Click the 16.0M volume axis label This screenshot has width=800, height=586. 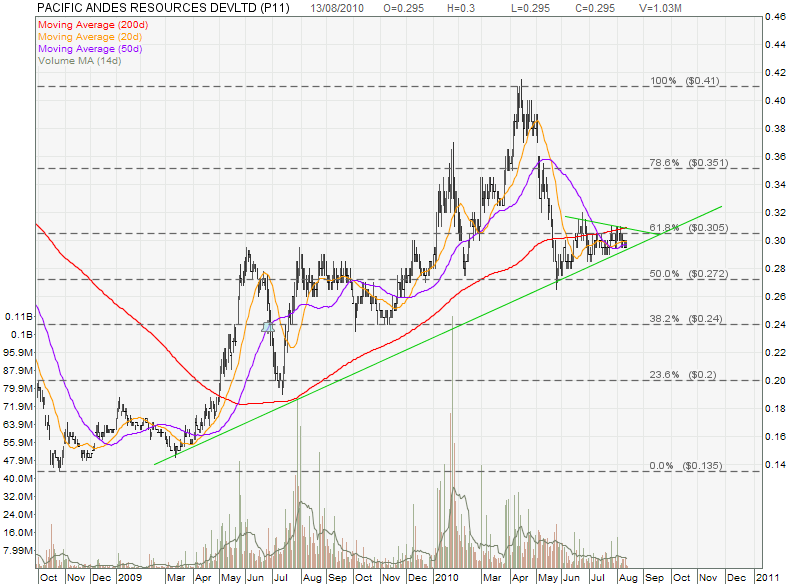(18, 532)
